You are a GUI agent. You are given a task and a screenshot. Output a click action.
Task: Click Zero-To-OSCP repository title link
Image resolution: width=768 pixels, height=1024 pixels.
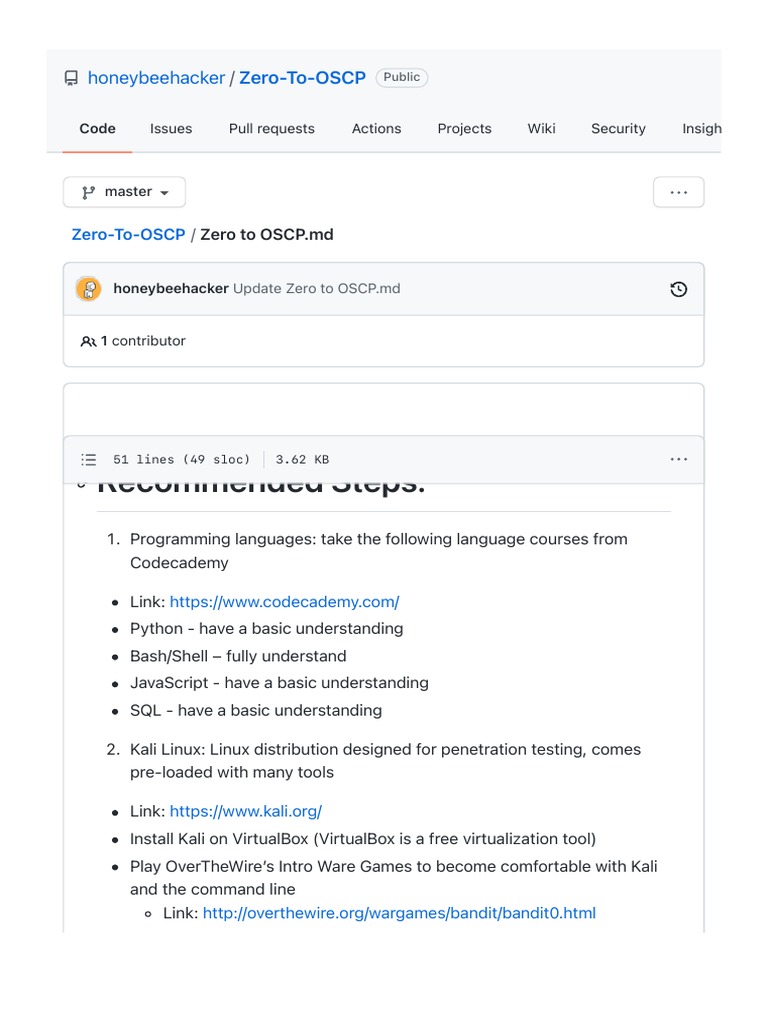tap(302, 78)
